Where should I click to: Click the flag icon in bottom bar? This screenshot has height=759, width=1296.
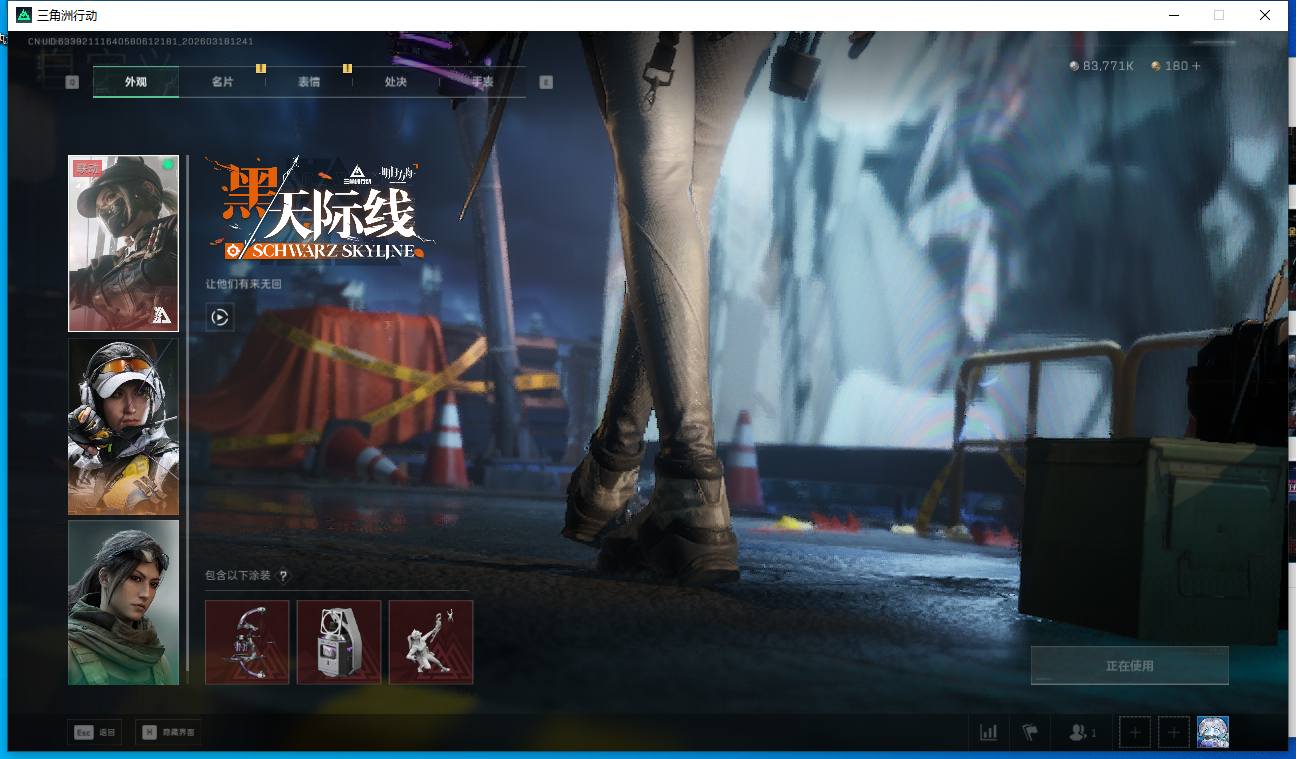1029,733
